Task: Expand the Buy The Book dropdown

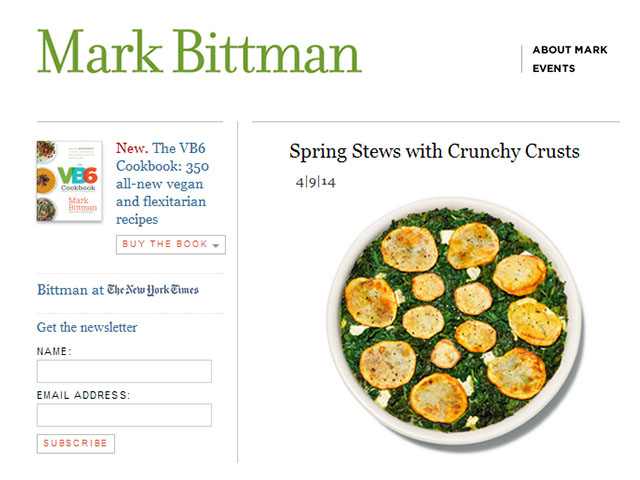Action: [171, 244]
